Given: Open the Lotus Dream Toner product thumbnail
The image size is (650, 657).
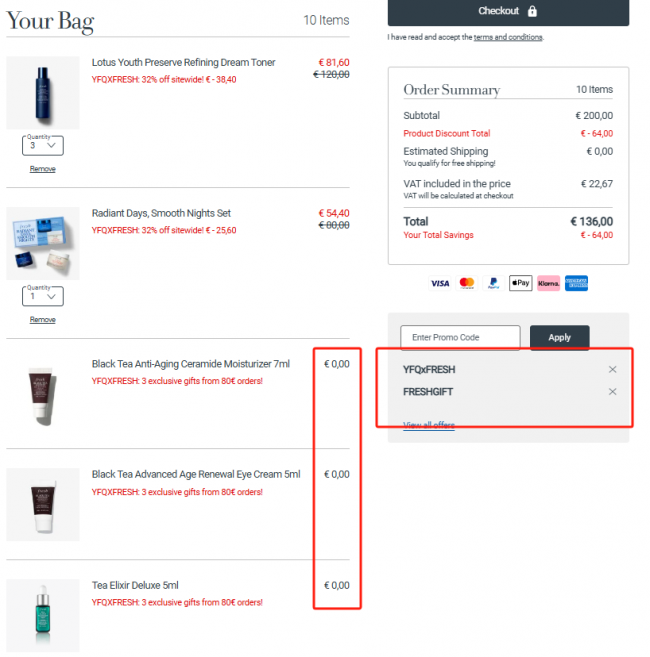Looking at the screenshot, I should pyautogui.click(x=43, y=93).
